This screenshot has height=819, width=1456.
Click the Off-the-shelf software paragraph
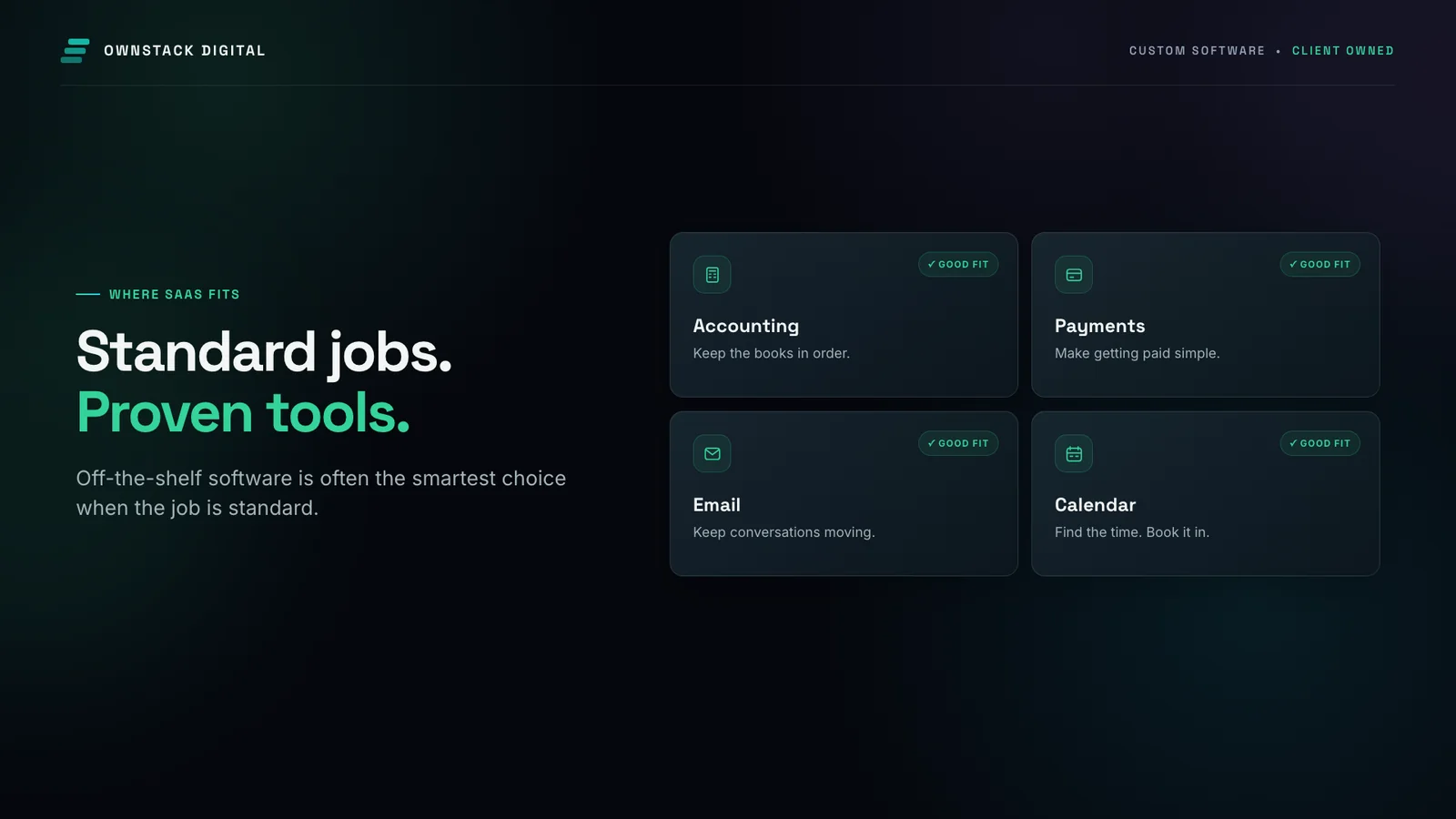321,493
